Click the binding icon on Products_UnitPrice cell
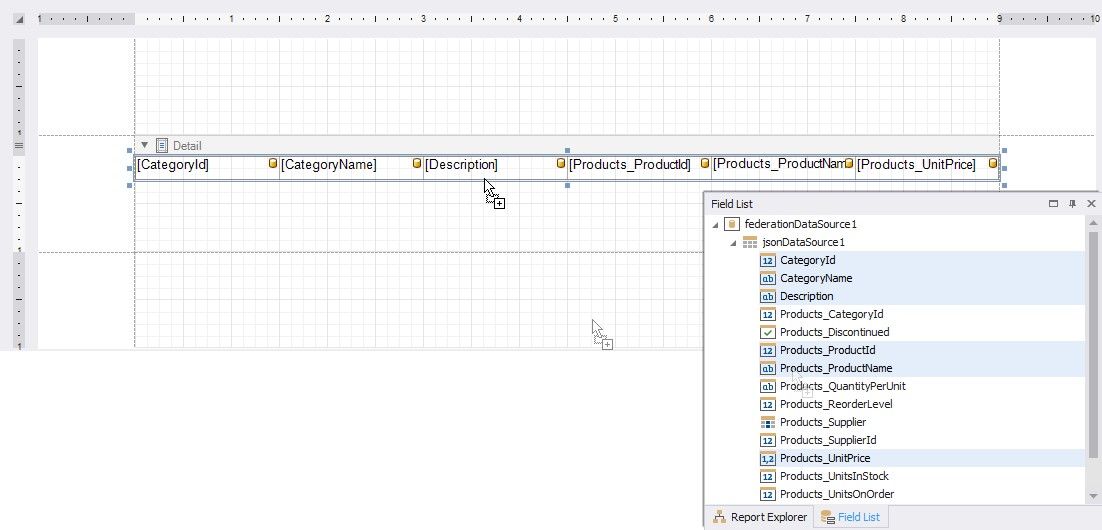The image size is (1102, 530). pyautogui.click(x=993, y=163)
